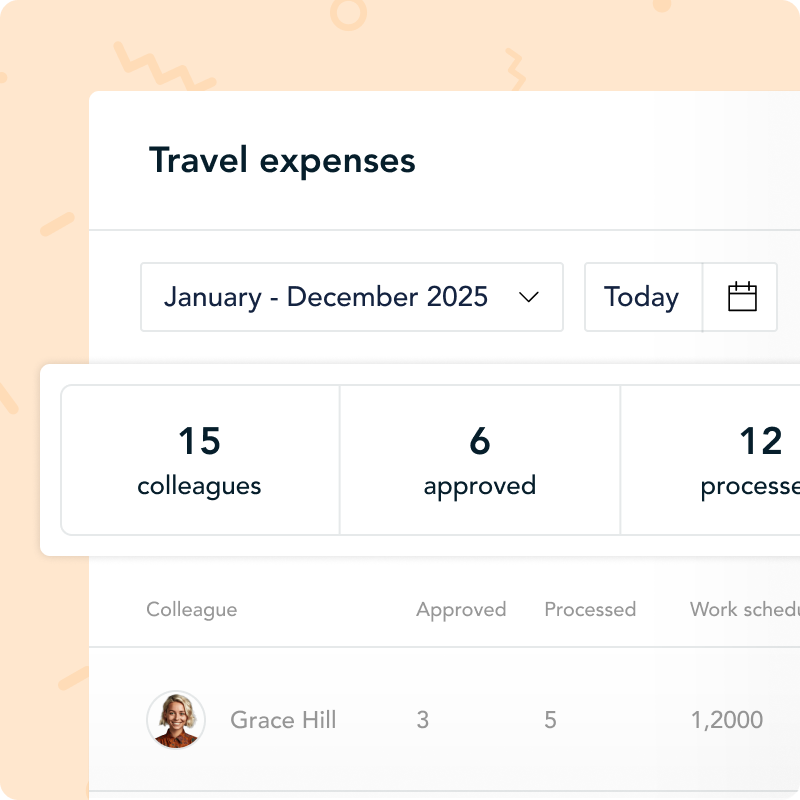Click the number 15 above colleagues

click(x=199, y=441)
